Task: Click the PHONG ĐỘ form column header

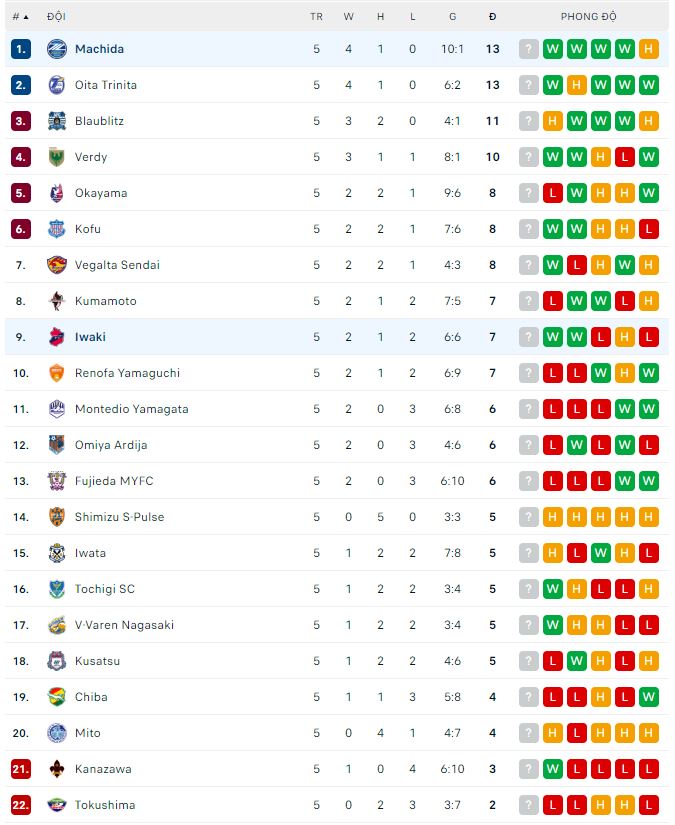Action: pos(588,16)
